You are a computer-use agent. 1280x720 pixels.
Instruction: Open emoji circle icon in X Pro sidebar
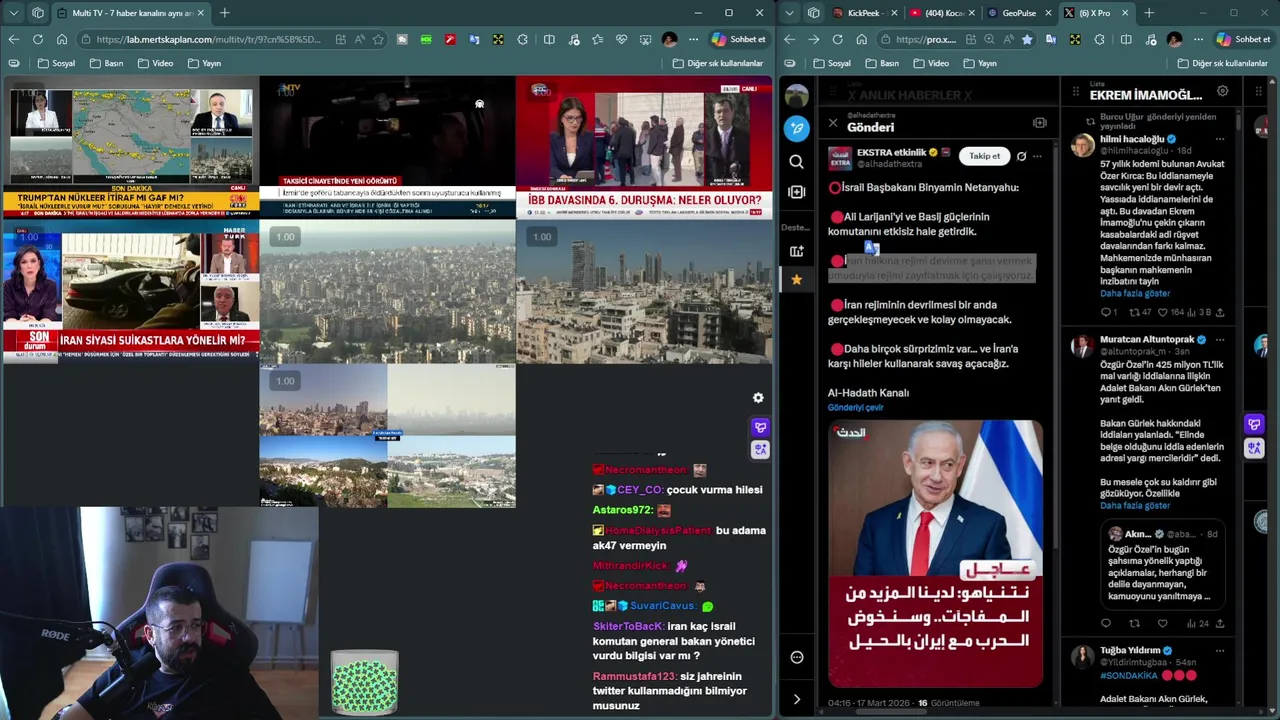(x=796, y=657)
